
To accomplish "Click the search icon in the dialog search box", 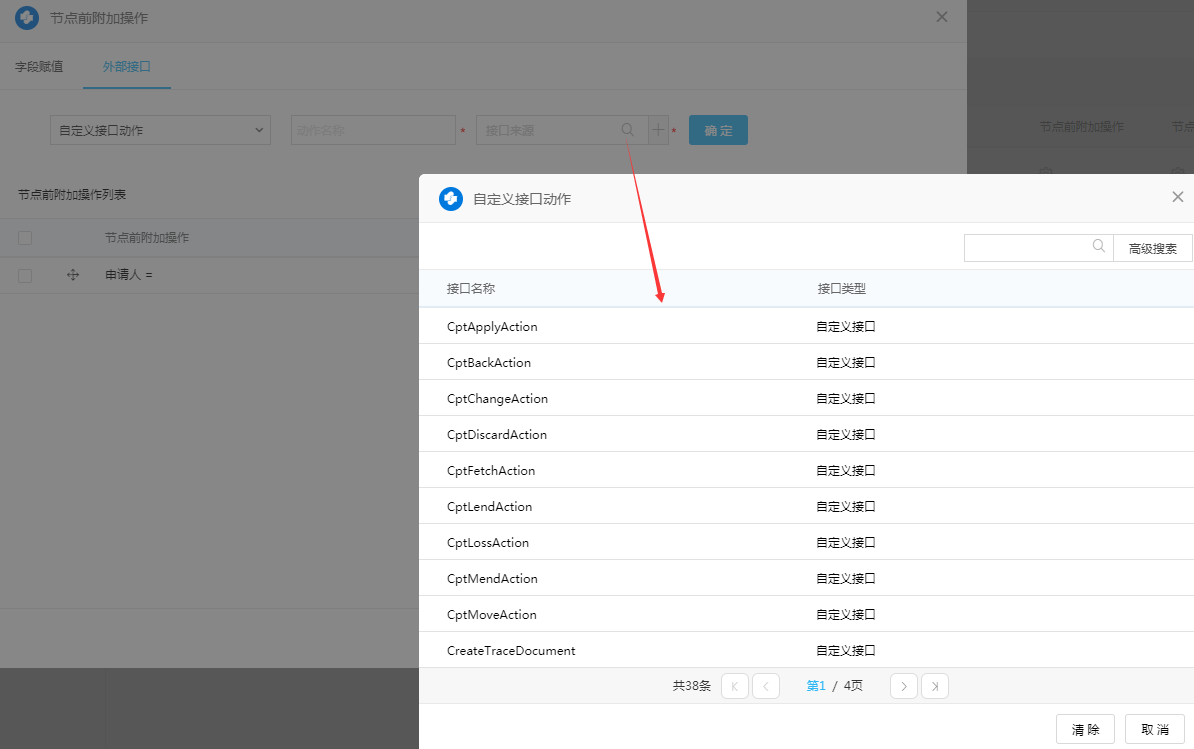I will tap(1098, 247).
